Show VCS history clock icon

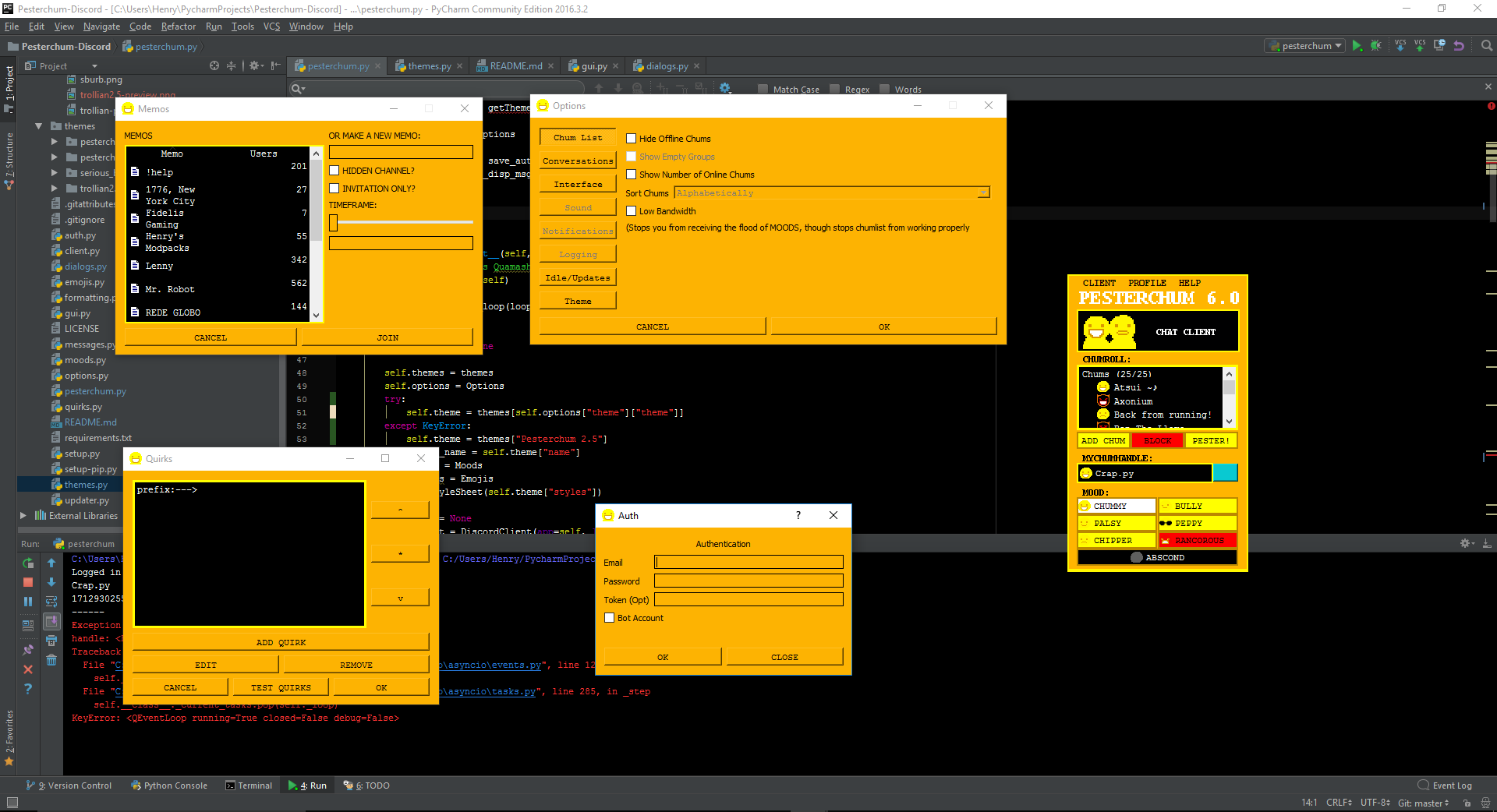tap(1439, 46)
